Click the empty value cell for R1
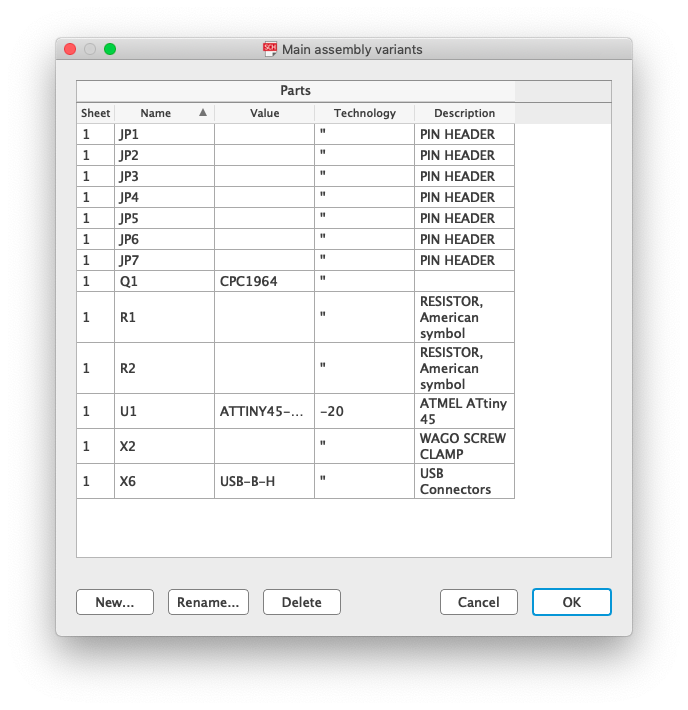 pyautogui.click(x=265, y=317)
